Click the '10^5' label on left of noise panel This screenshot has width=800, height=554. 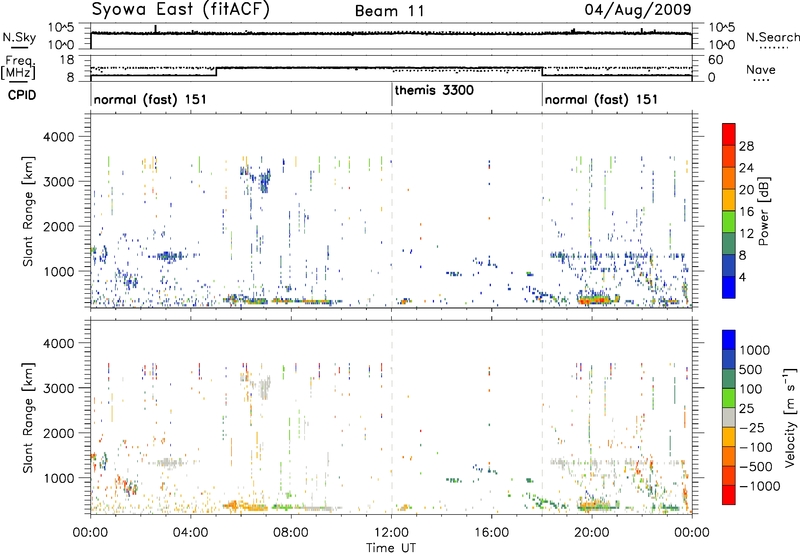pyautogui.click(x=61, y=27)
